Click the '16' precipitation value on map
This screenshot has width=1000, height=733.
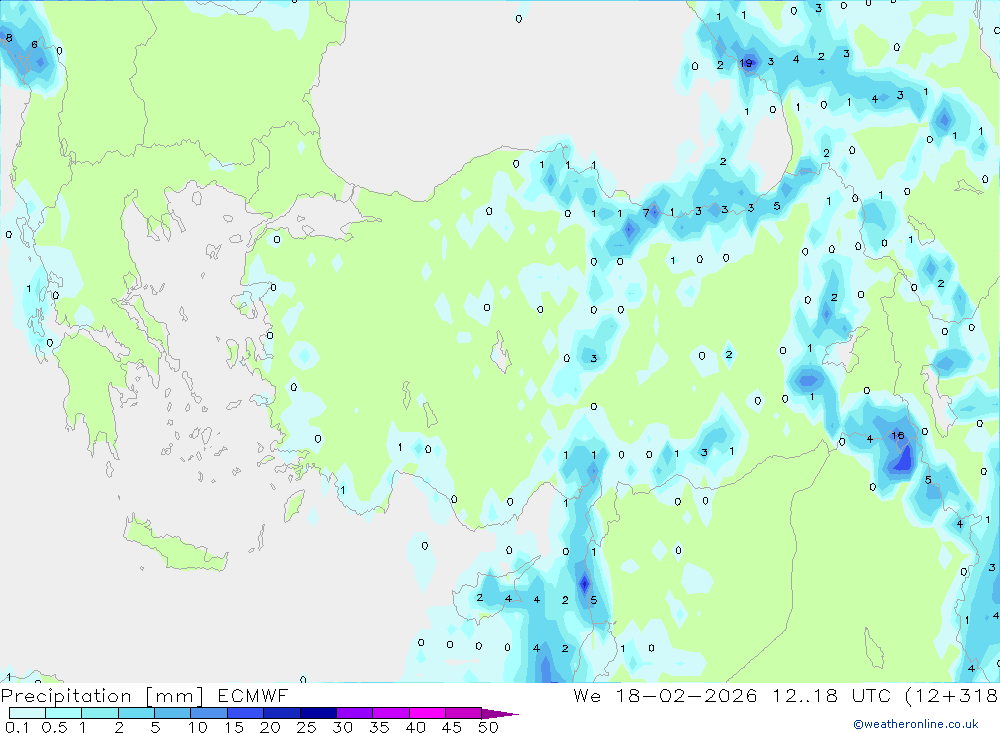click(897, 435)
